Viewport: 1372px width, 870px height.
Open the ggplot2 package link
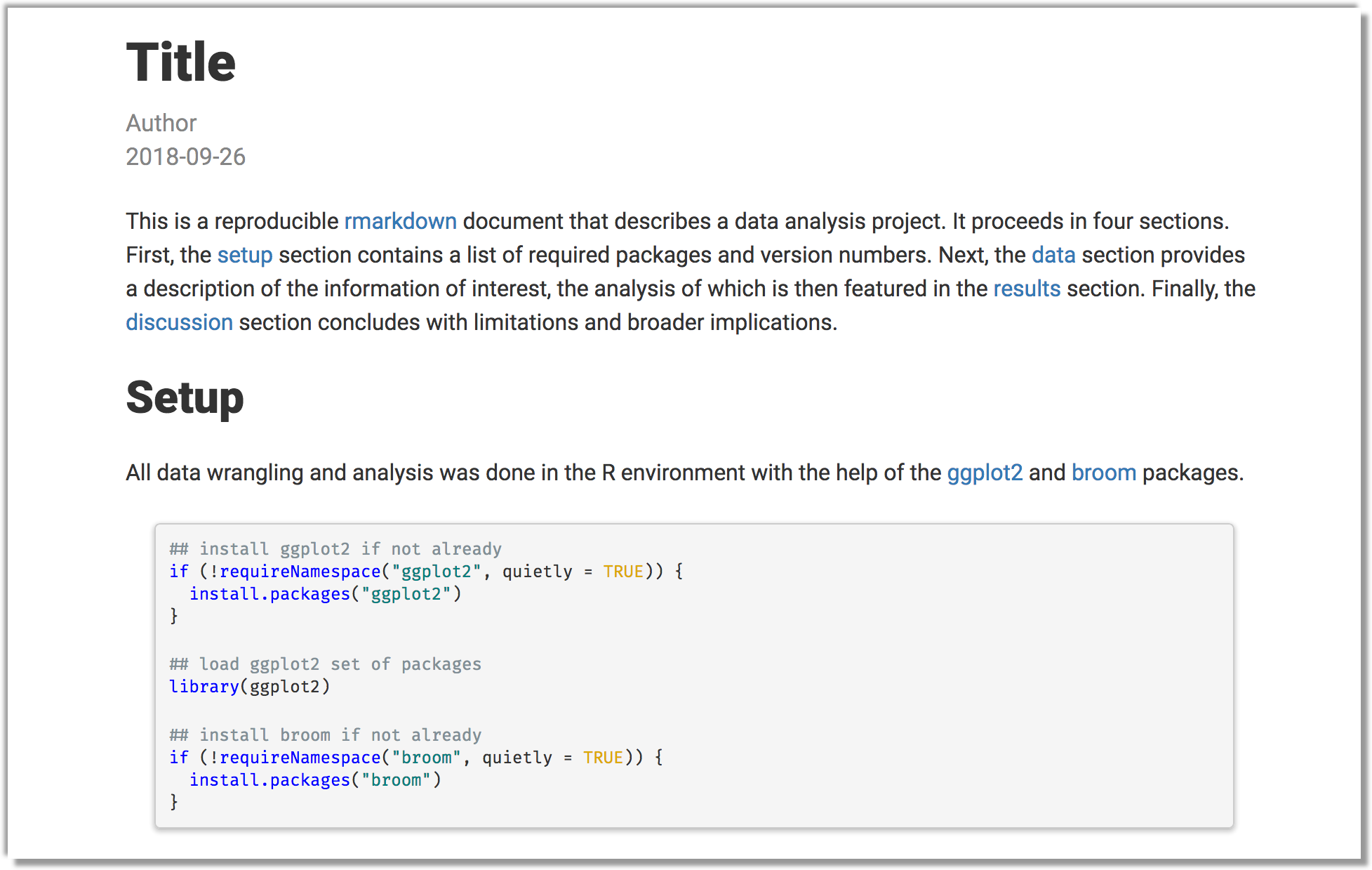(984, 473)
